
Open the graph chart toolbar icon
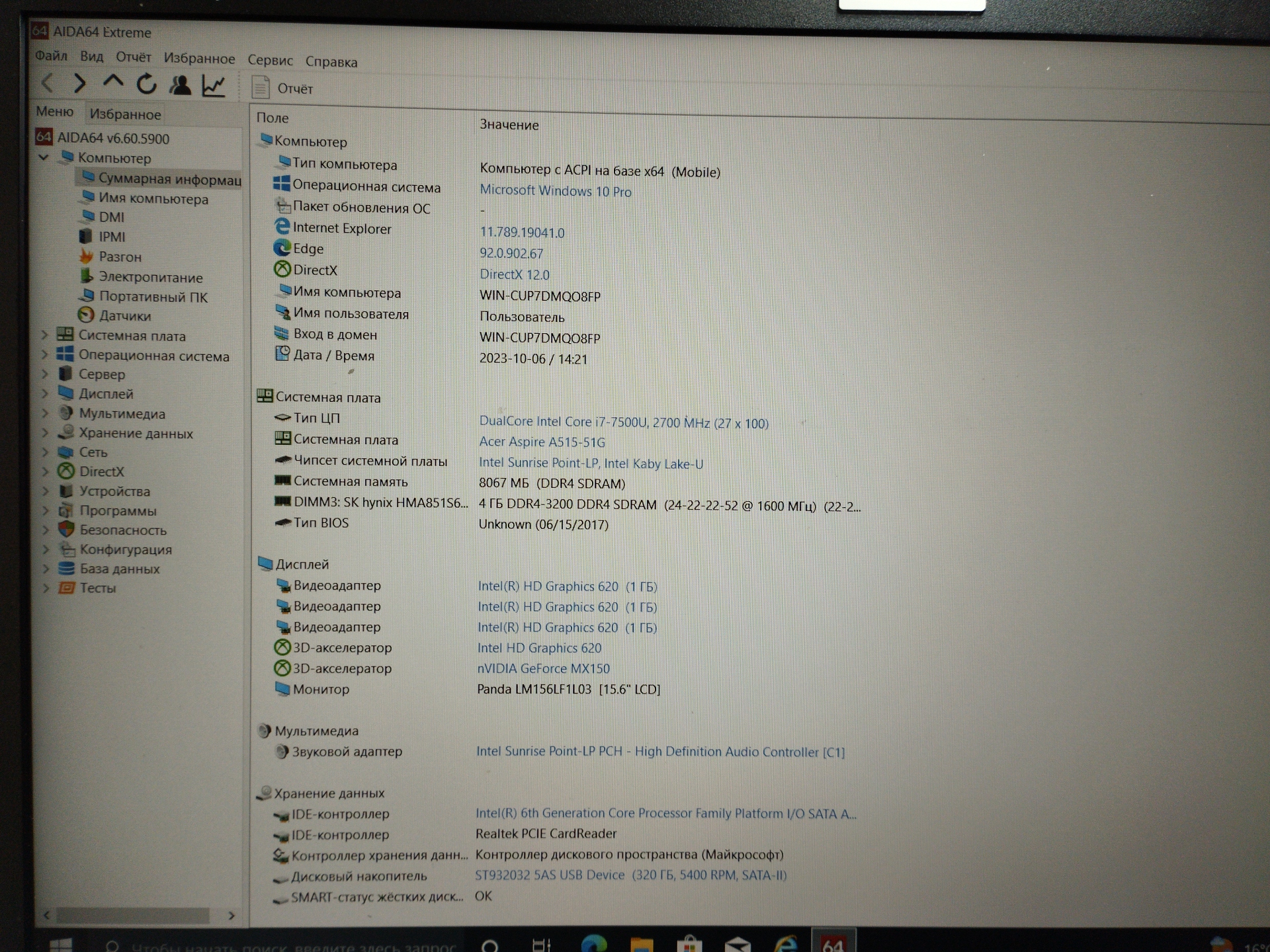214,85
